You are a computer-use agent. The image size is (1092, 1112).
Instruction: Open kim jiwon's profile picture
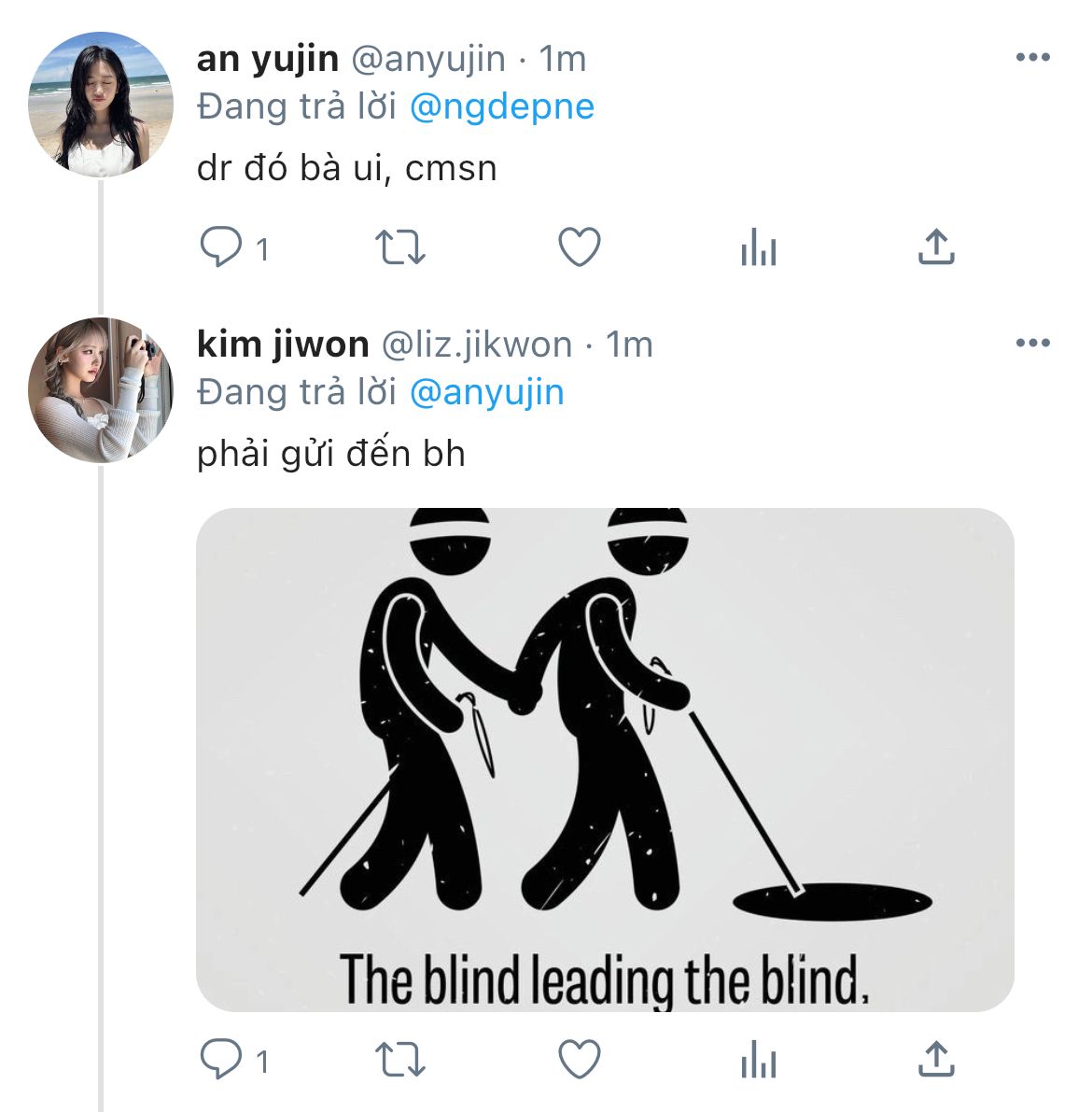pos(101,390)
